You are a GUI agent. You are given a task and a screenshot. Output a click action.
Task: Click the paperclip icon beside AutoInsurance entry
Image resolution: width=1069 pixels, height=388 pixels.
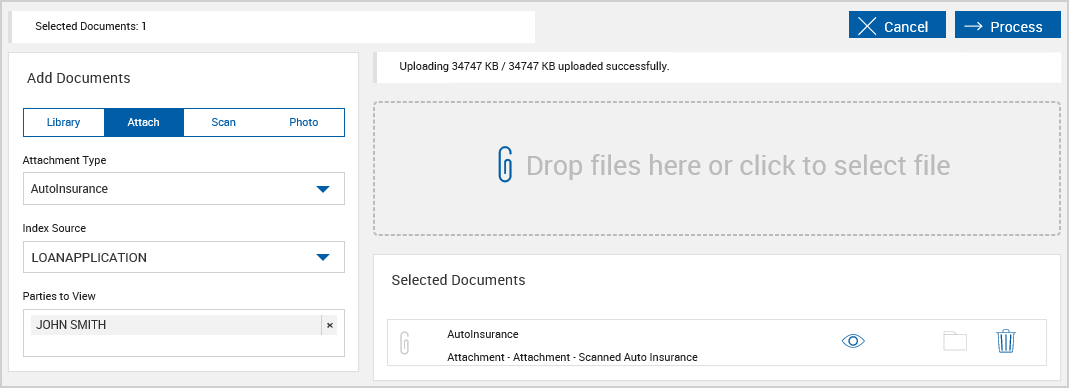tap(404, 343)
